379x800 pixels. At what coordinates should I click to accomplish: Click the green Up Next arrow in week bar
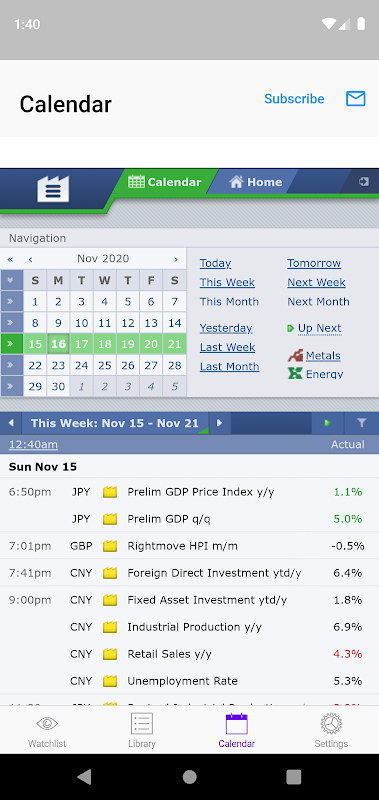(x=327, y=423)
